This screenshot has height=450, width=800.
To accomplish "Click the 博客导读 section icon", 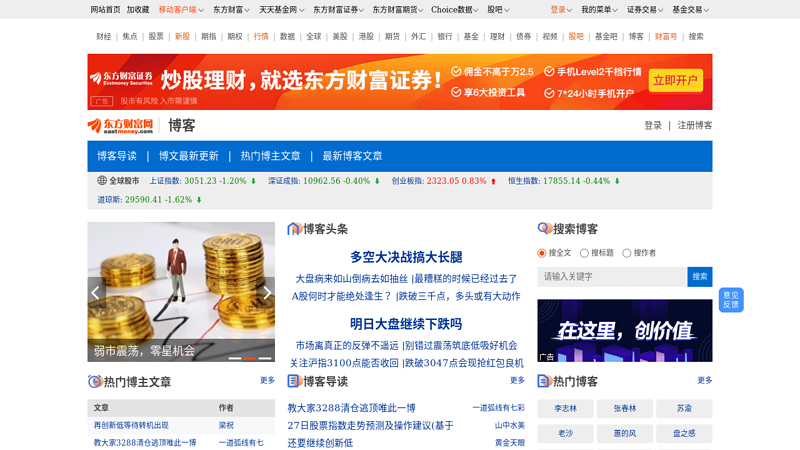I will point(294,381).
